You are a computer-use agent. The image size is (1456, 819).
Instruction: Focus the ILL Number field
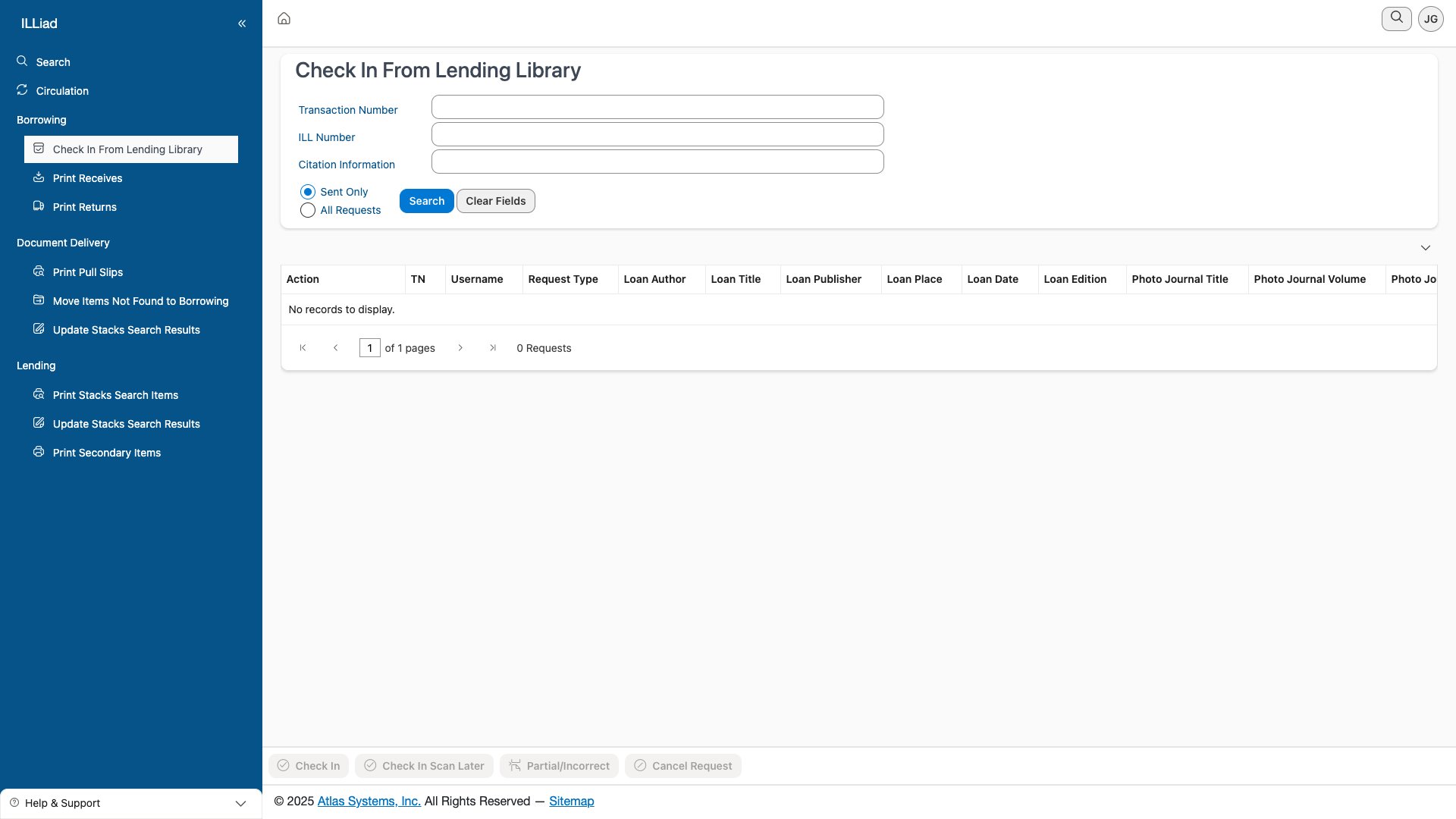tap(657, 134)
